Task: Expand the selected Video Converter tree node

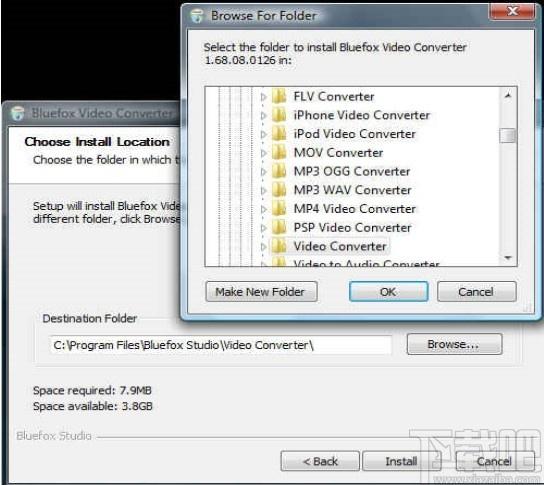Action: point(264,247)
